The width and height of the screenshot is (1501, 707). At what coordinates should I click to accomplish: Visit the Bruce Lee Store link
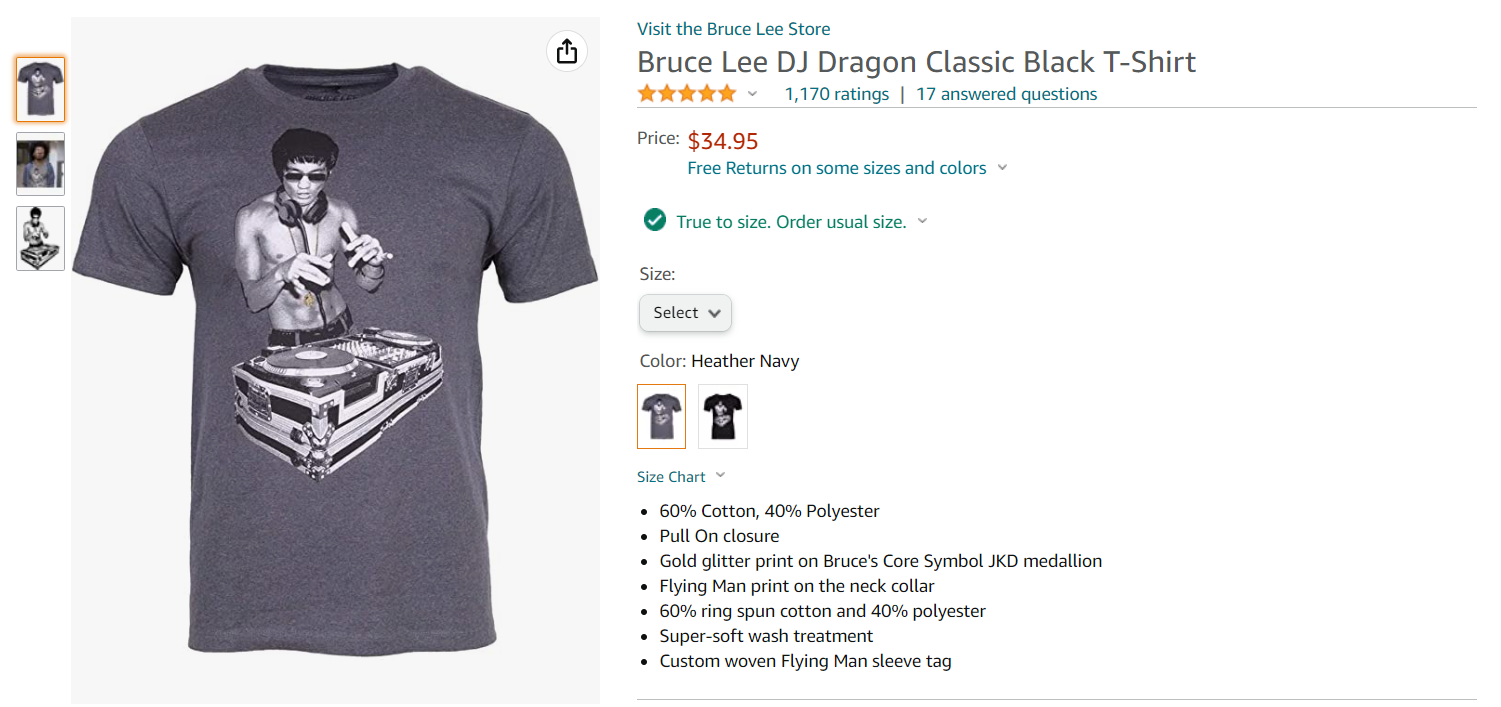coord(734,29)
